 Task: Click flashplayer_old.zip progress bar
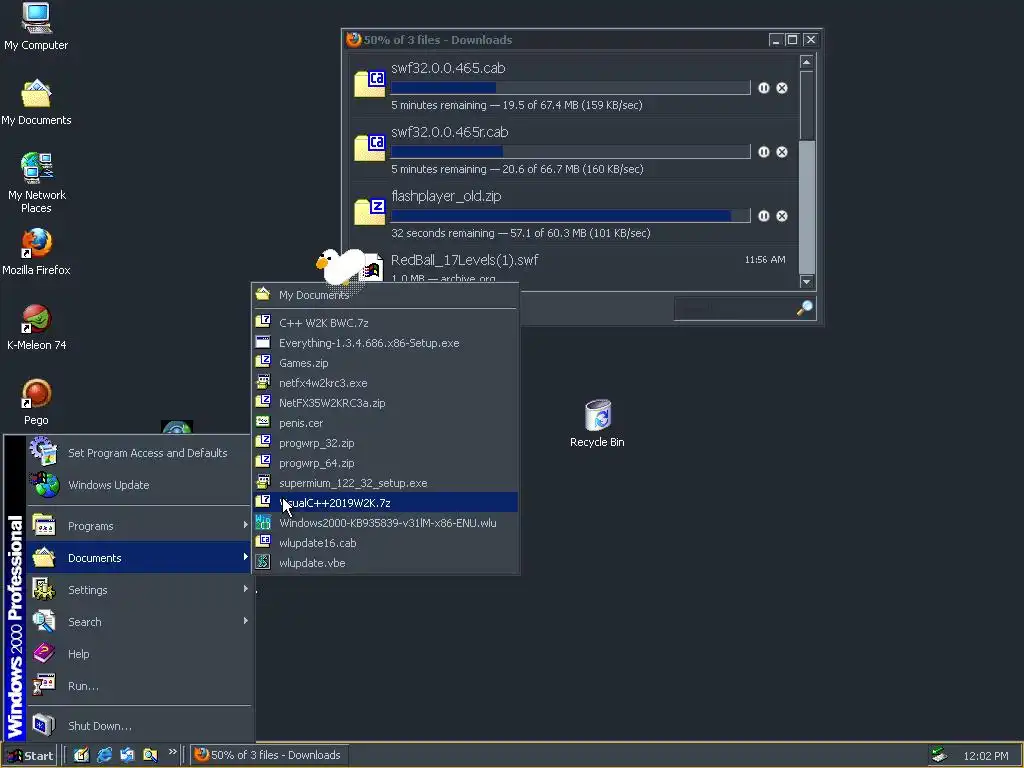click(x=570, y=216)
